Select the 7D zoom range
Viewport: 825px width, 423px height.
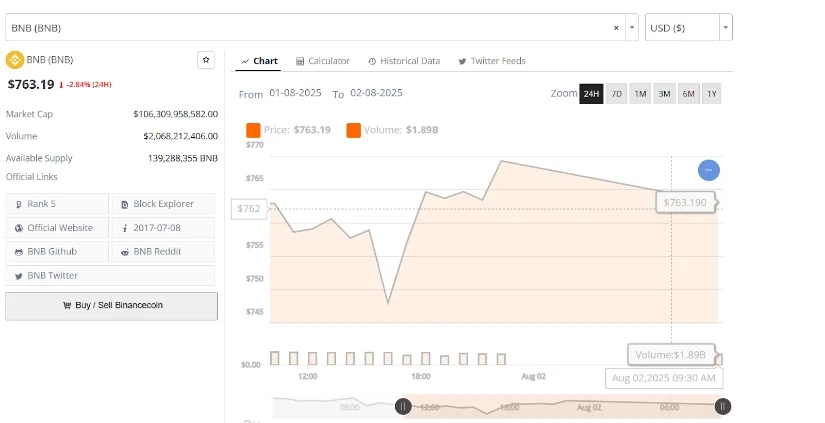click(x=617, y=94)
